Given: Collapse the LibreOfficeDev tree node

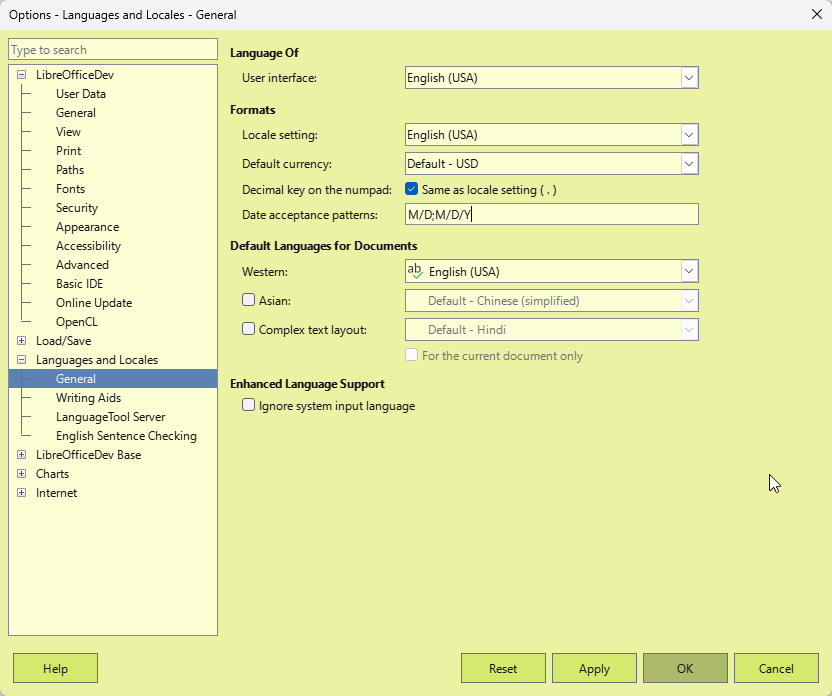Looking at the screenshot, I should pyautogui.click(x=22, y=75).
